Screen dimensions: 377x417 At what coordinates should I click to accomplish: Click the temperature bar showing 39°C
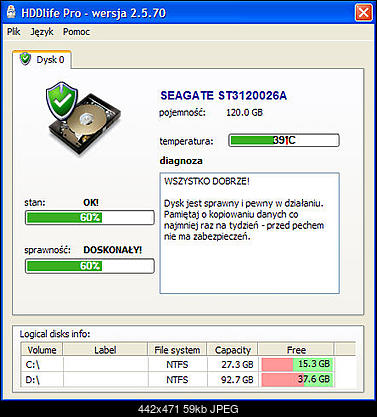tap(284, 140)
